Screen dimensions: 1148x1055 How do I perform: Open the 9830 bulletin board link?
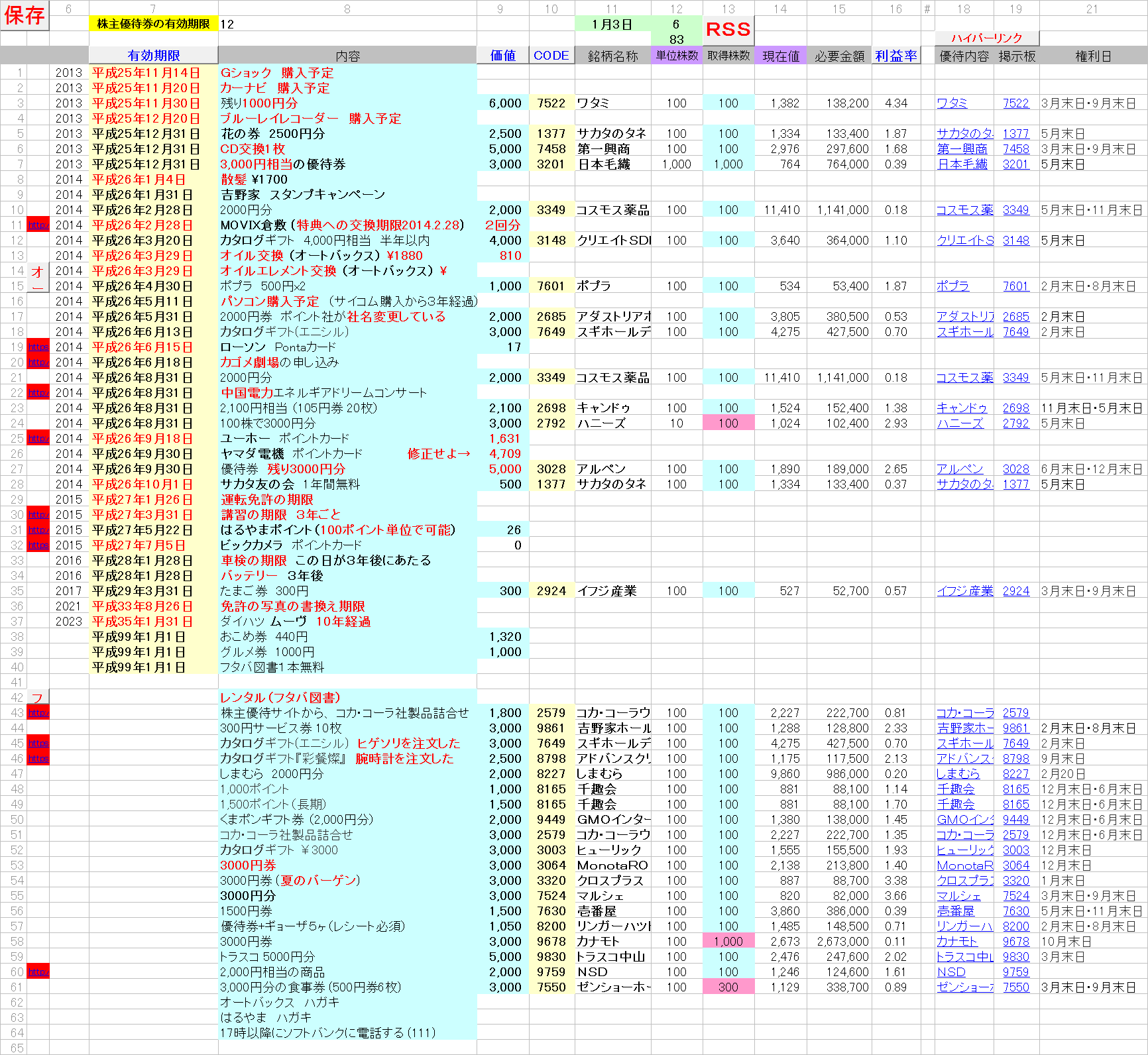(1016, 957)
